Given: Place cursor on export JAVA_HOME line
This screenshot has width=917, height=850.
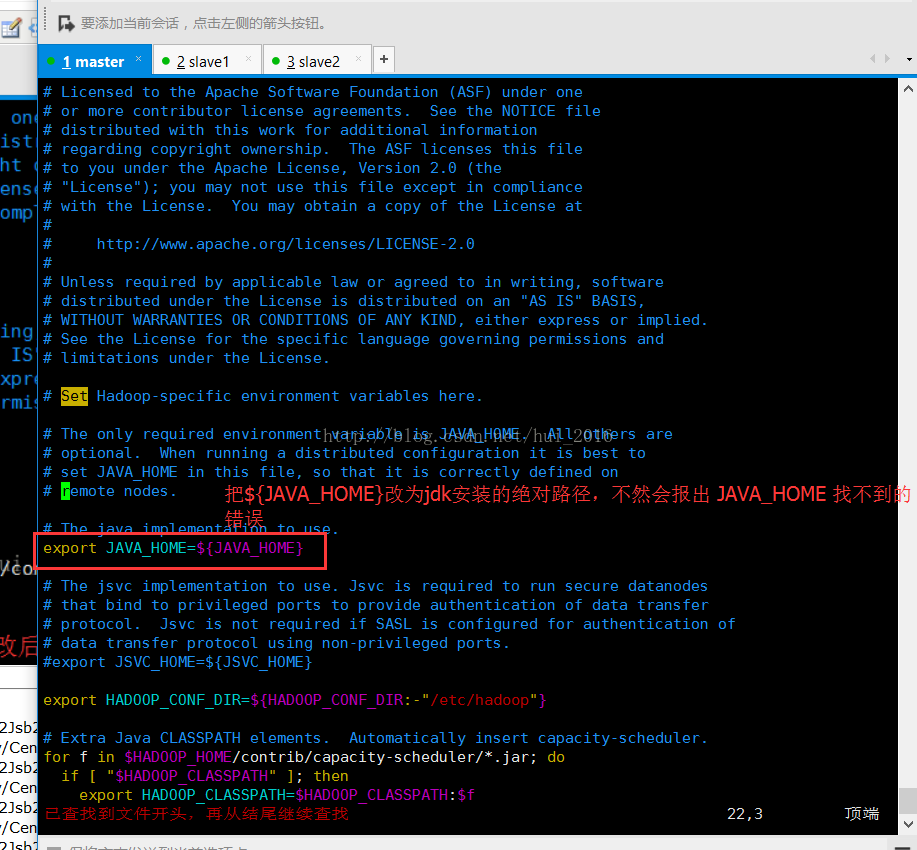Looking at the screenshot, I should (172, 548).
